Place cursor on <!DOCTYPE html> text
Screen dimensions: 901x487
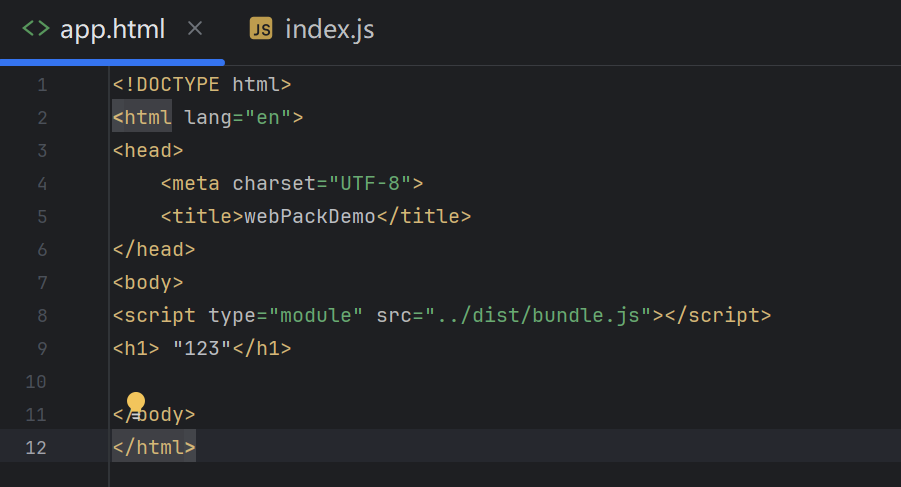pos(202,84)
